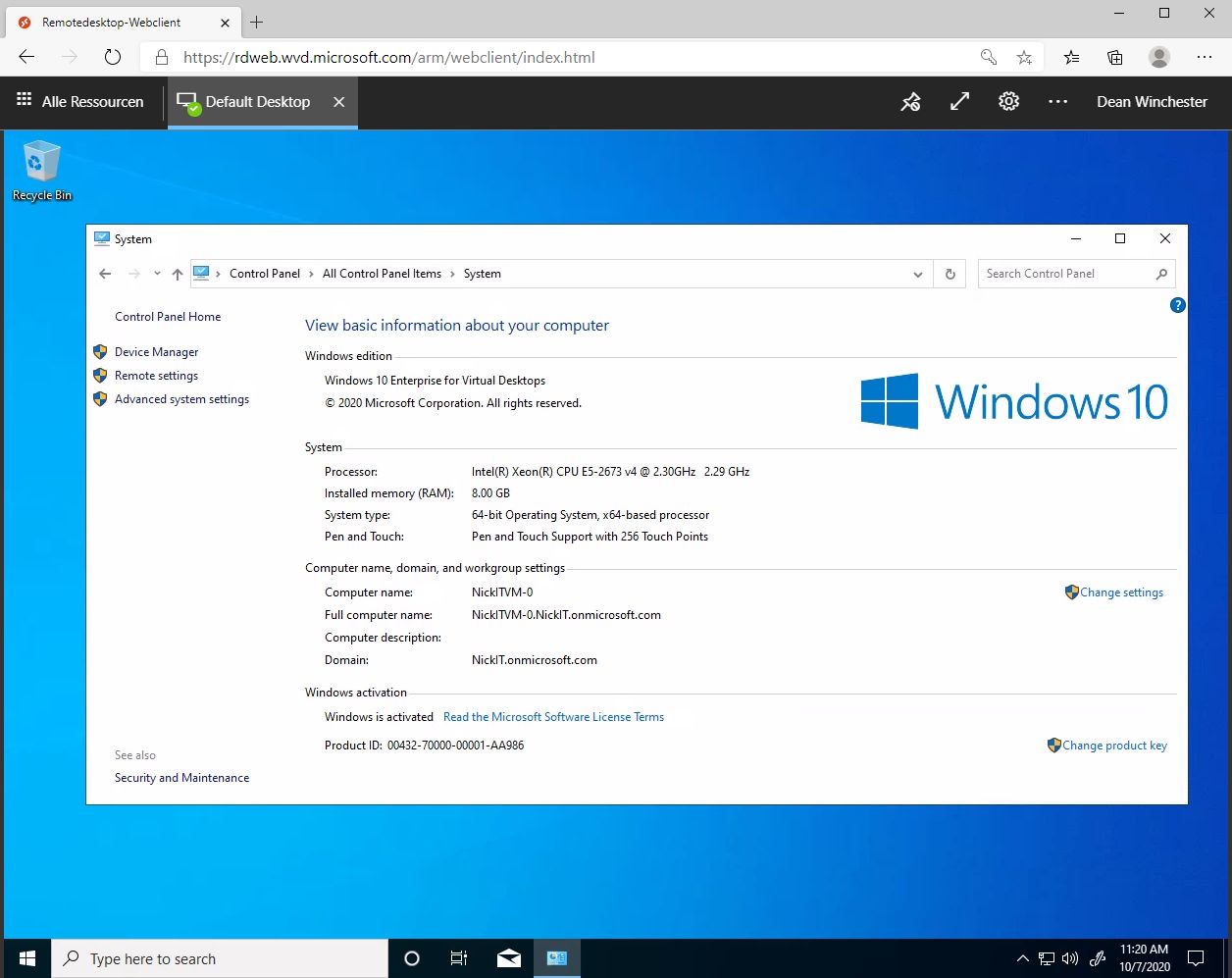The width and height of the screenshot is (1232, 978).
Task: Switch to Default Desktop tab
Action: coord(257,102)
